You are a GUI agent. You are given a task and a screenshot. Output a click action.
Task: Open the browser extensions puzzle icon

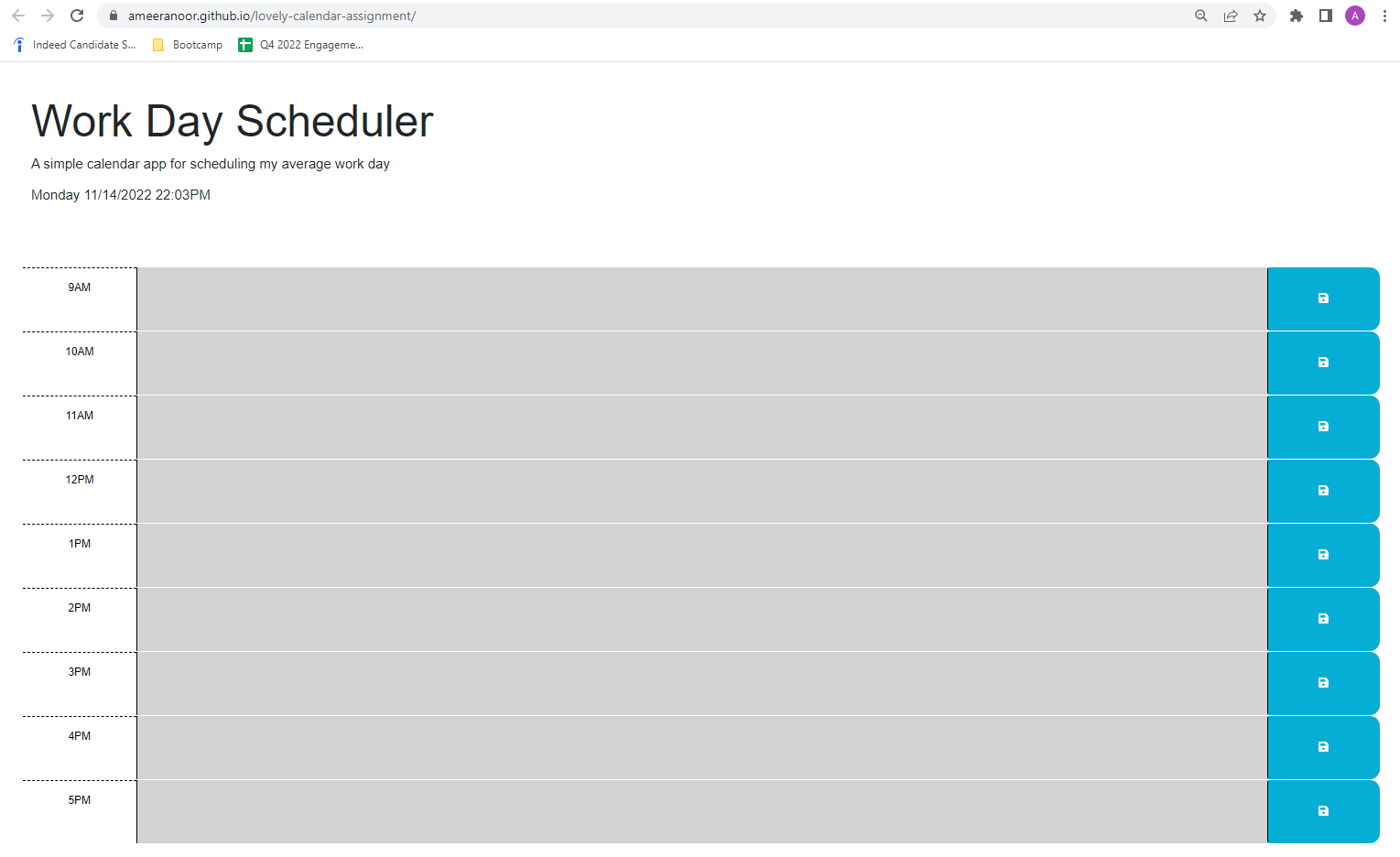(x=1296, y=16)
